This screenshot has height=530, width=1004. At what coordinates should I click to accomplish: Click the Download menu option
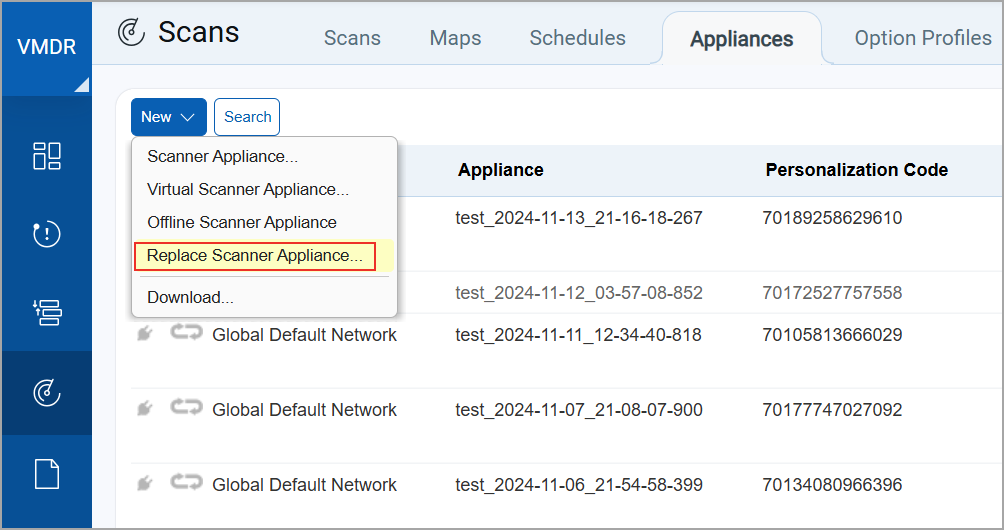tap(190, 297)
